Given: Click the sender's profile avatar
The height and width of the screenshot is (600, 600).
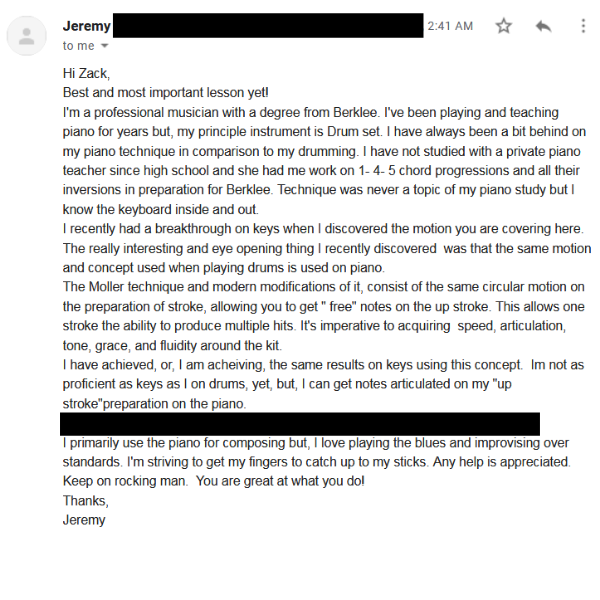Looking at the screenshot, I should point(26,36).
